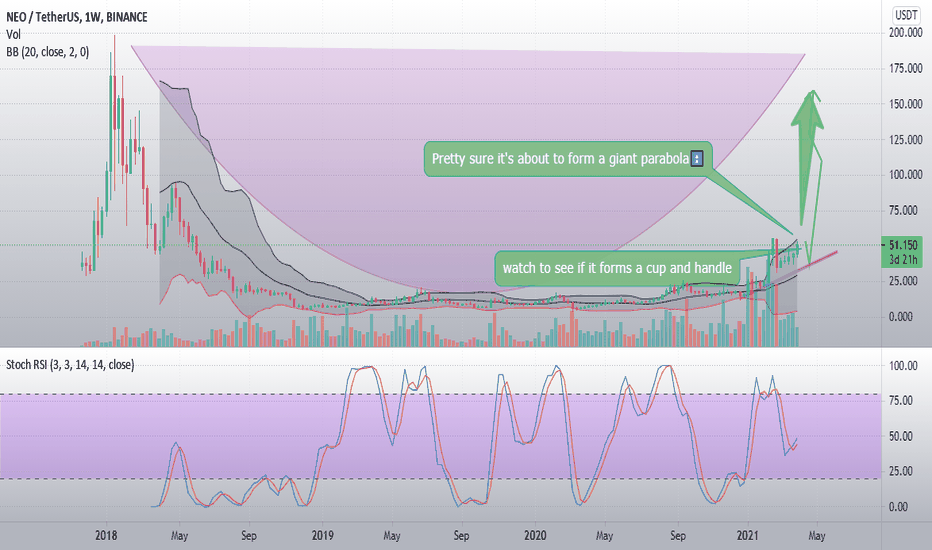Click the 175.000 price axis label
This screenshot has height=550, width=932.
click(905, 68)
